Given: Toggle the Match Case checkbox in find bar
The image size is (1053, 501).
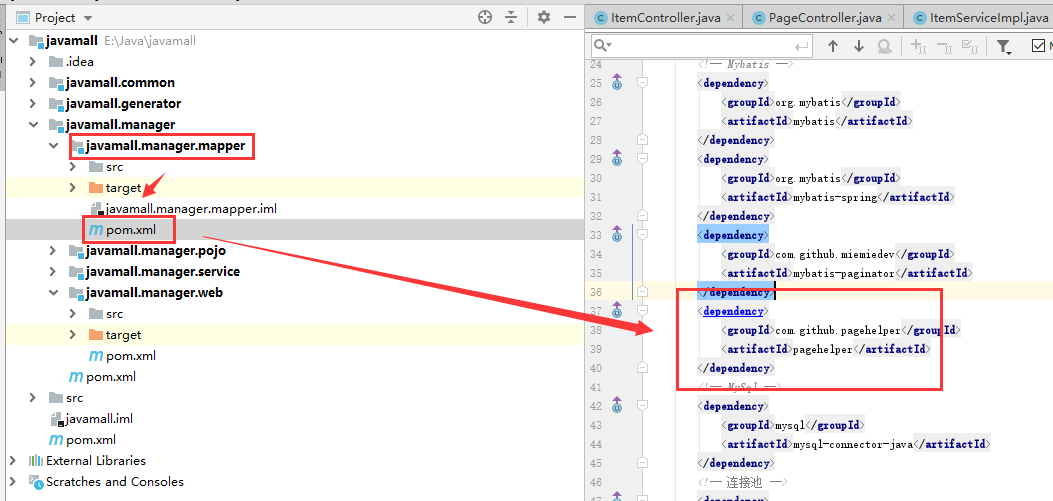Looking at the screenshot, I should pos(1038,46).
